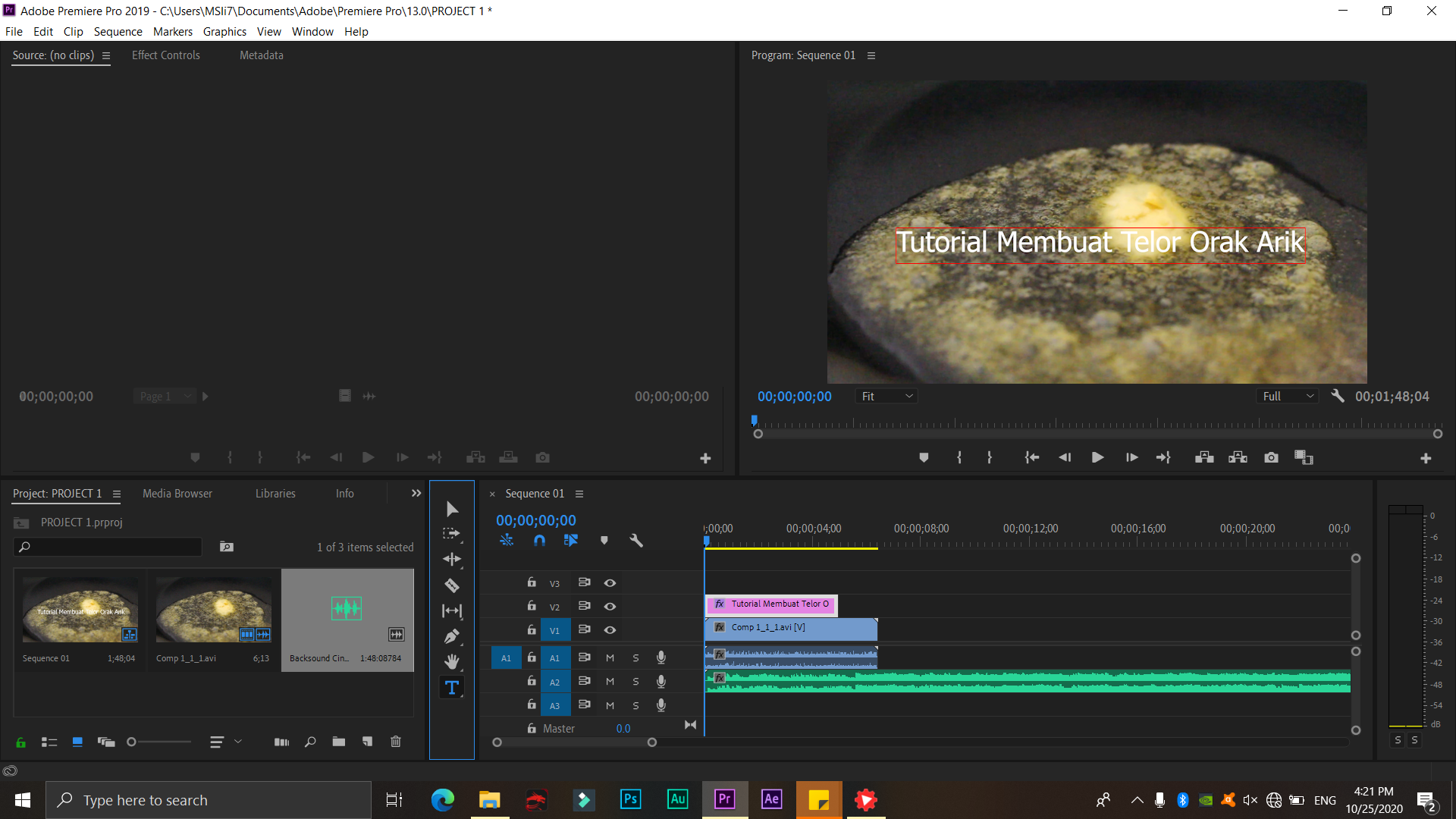Toggle track lock on V2
The image size is (1456, 819).
point(532,606)
